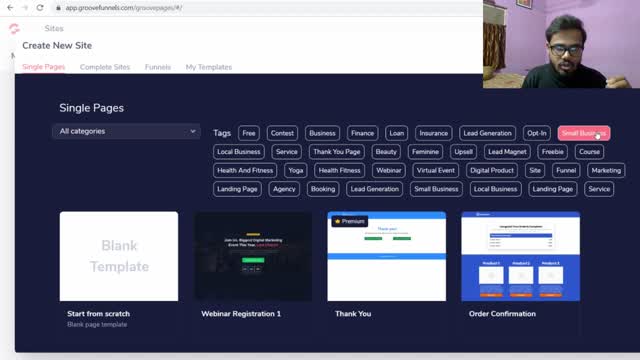
Task: Select the Feminine tag
Action: [x=425, y=152]
